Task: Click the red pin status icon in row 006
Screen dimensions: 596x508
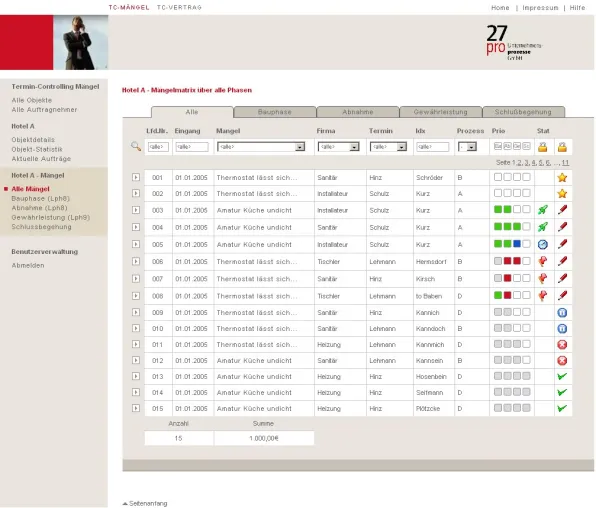Action: click(x=543, y=261)
